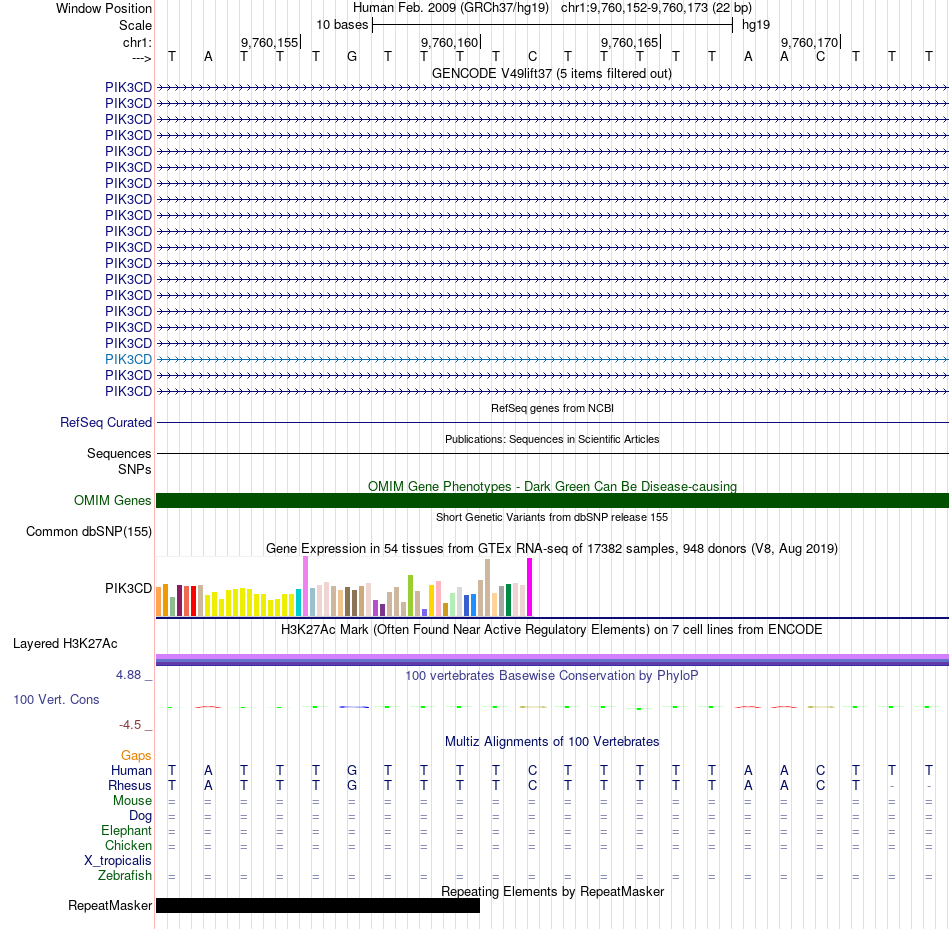Click the Layered H3K27Ac label
Screen dimensions: 950x929
pyautogui.click(x=65, y=644)
